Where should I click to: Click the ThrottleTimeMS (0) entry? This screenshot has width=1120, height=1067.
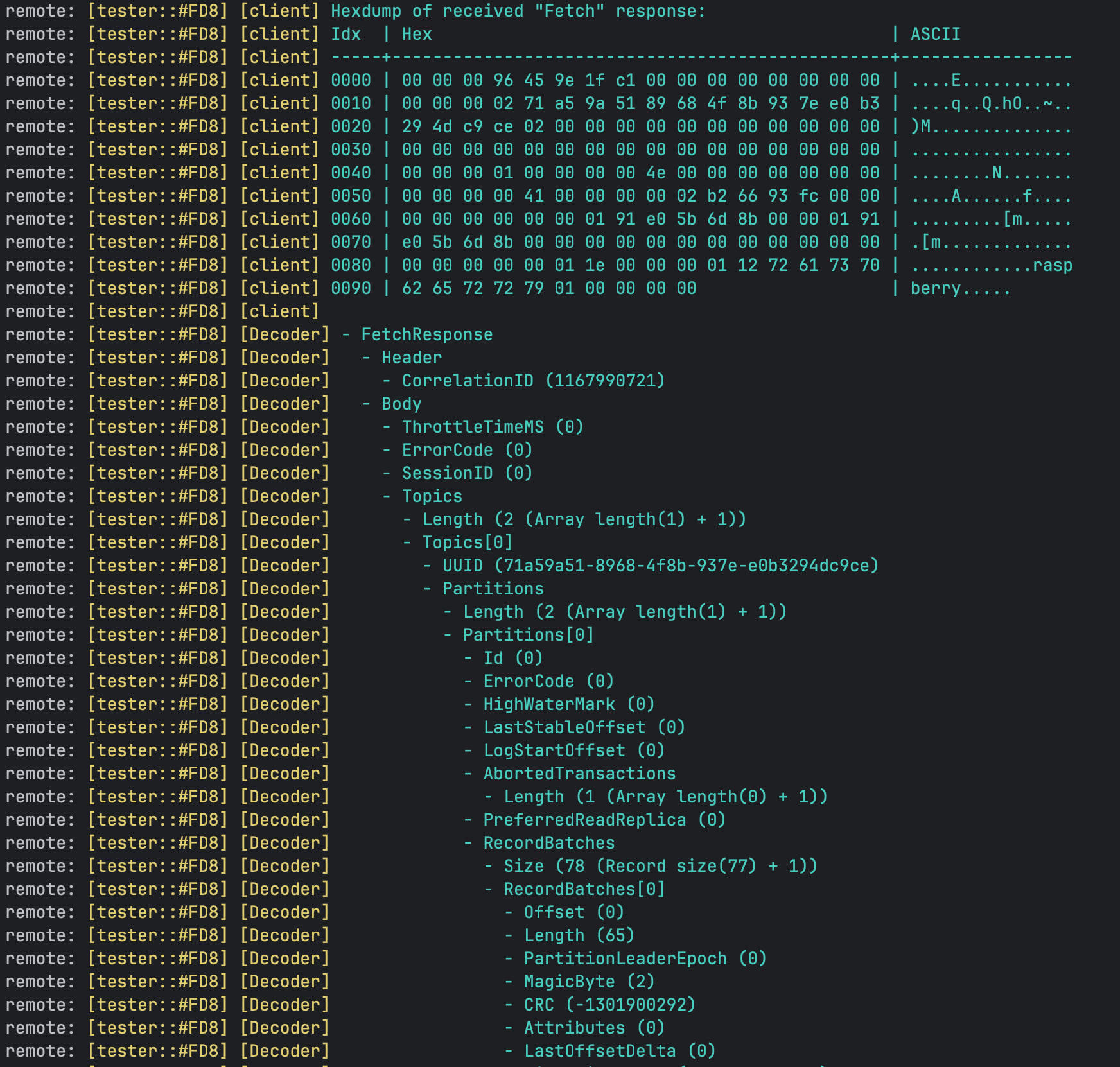(492, 428)
